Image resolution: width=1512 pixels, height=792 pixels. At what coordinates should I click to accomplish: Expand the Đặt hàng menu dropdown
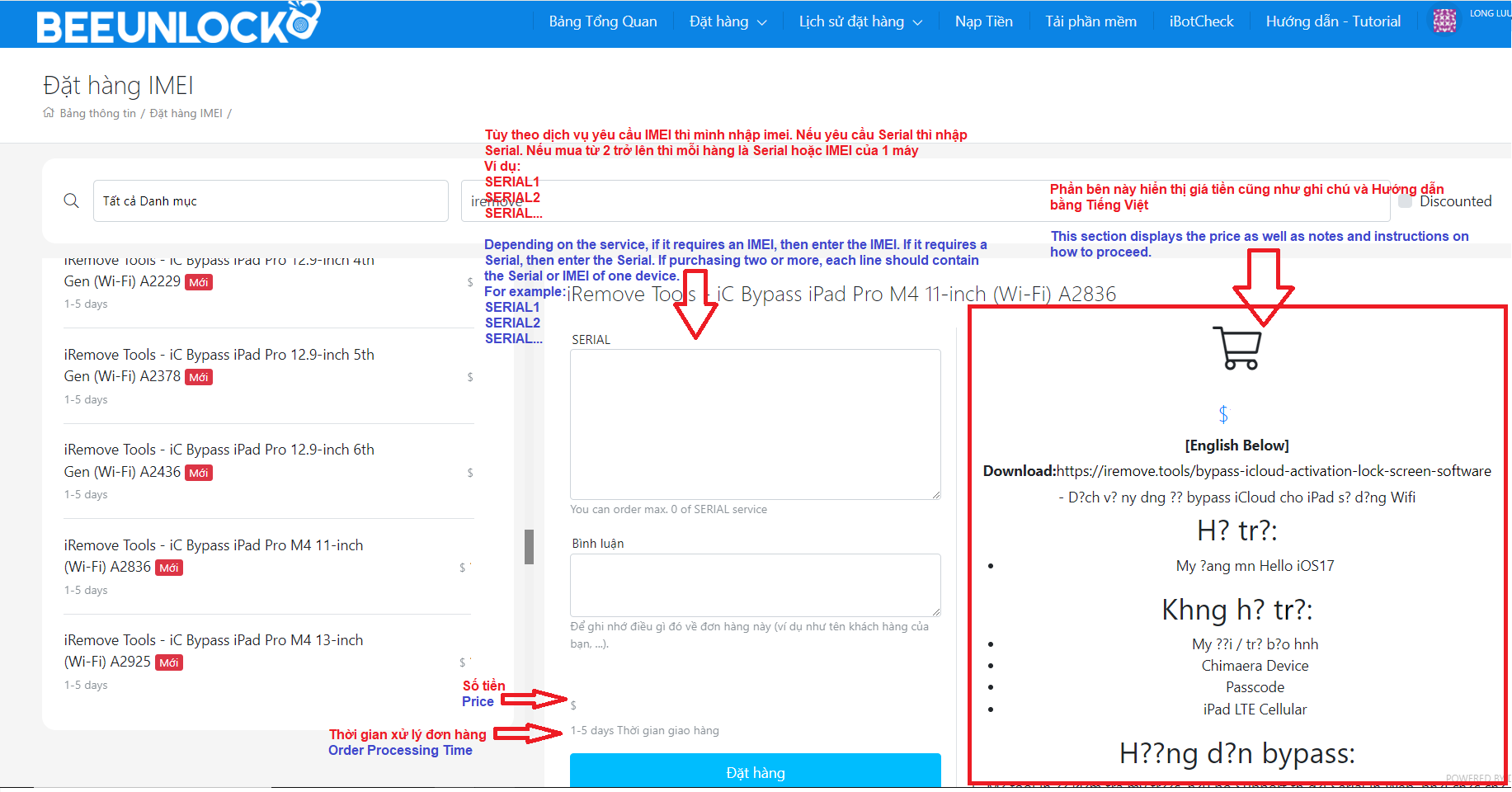point(728,21)
